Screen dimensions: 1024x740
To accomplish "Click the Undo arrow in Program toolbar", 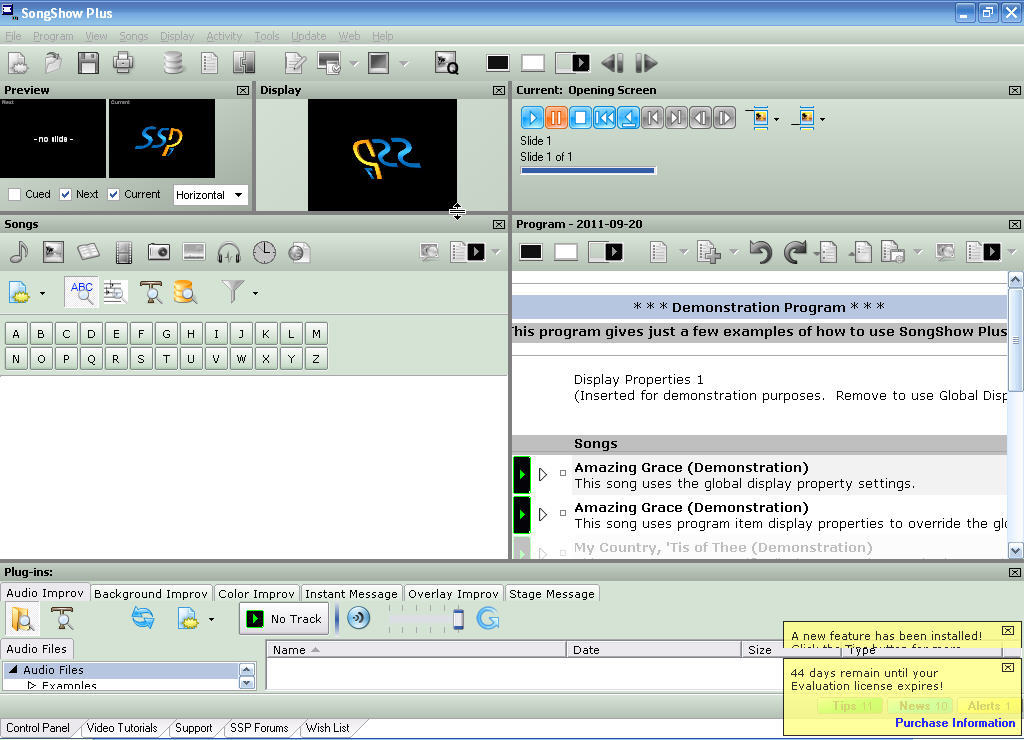I will click(x=760, y=252).
